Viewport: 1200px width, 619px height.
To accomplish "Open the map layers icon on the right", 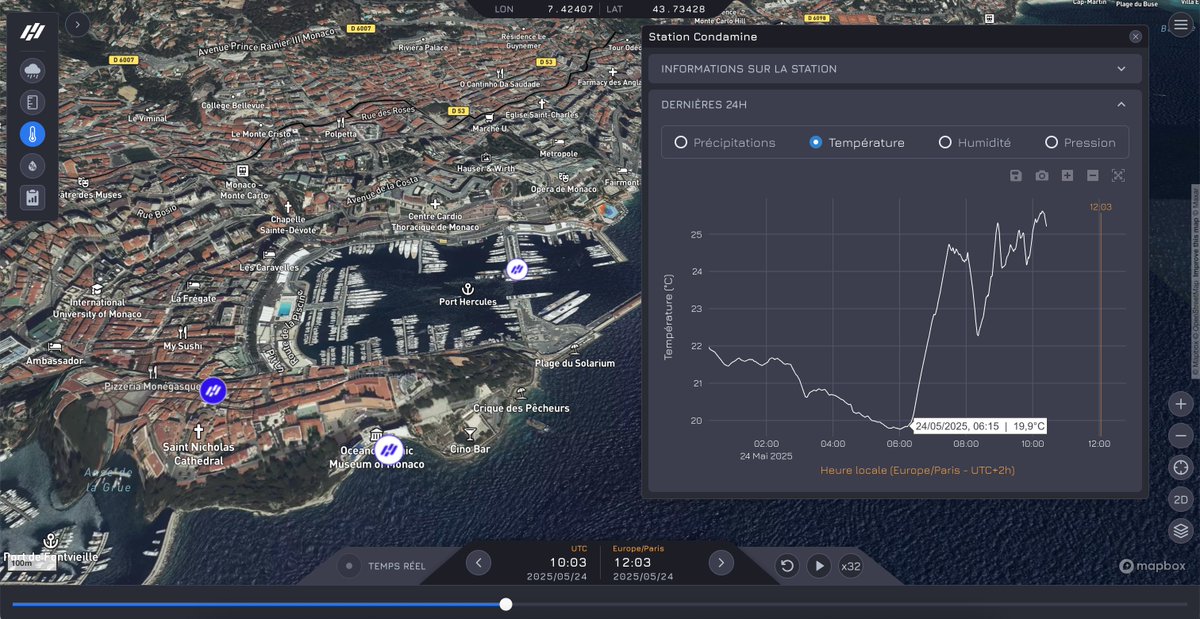I will [1179, 531].
